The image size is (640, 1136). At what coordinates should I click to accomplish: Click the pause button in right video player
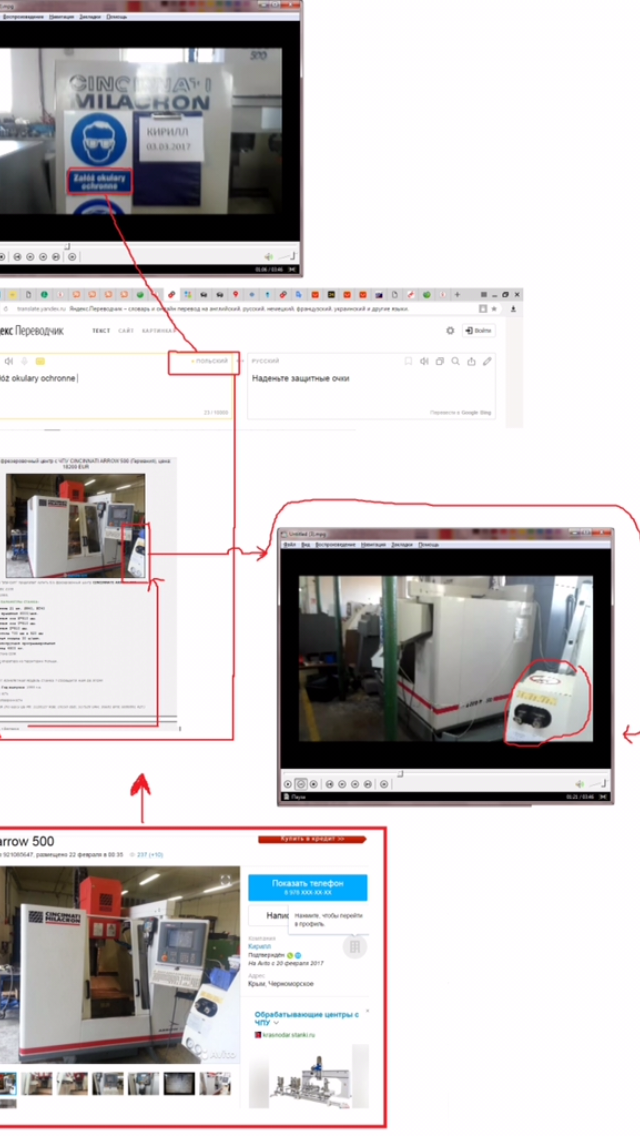[301, 784]
